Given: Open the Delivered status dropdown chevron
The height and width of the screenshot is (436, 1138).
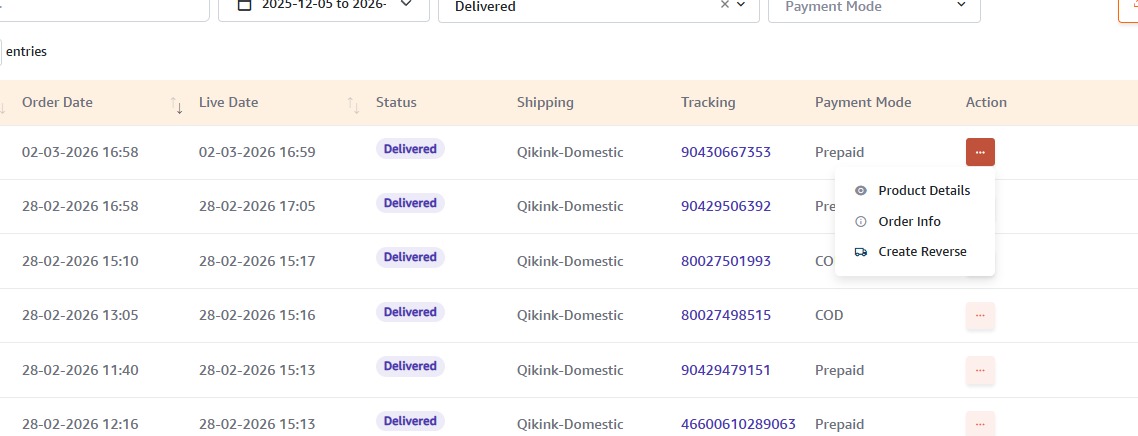Looking at the screenshot, I should tap(741, 5).
